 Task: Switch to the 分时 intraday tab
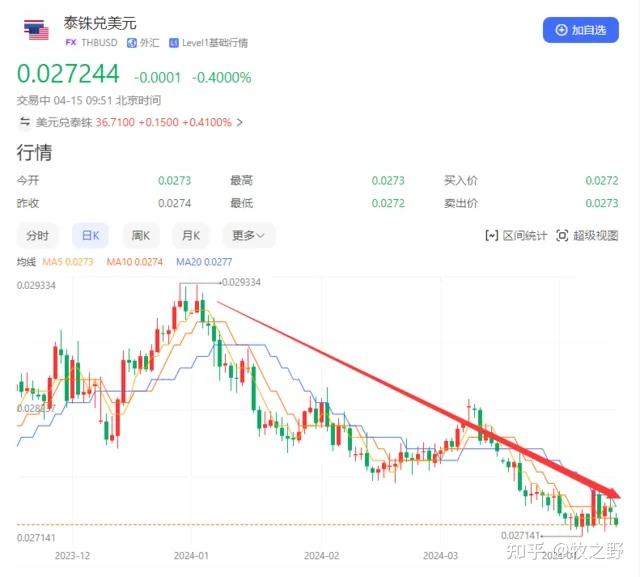[38, 235]
